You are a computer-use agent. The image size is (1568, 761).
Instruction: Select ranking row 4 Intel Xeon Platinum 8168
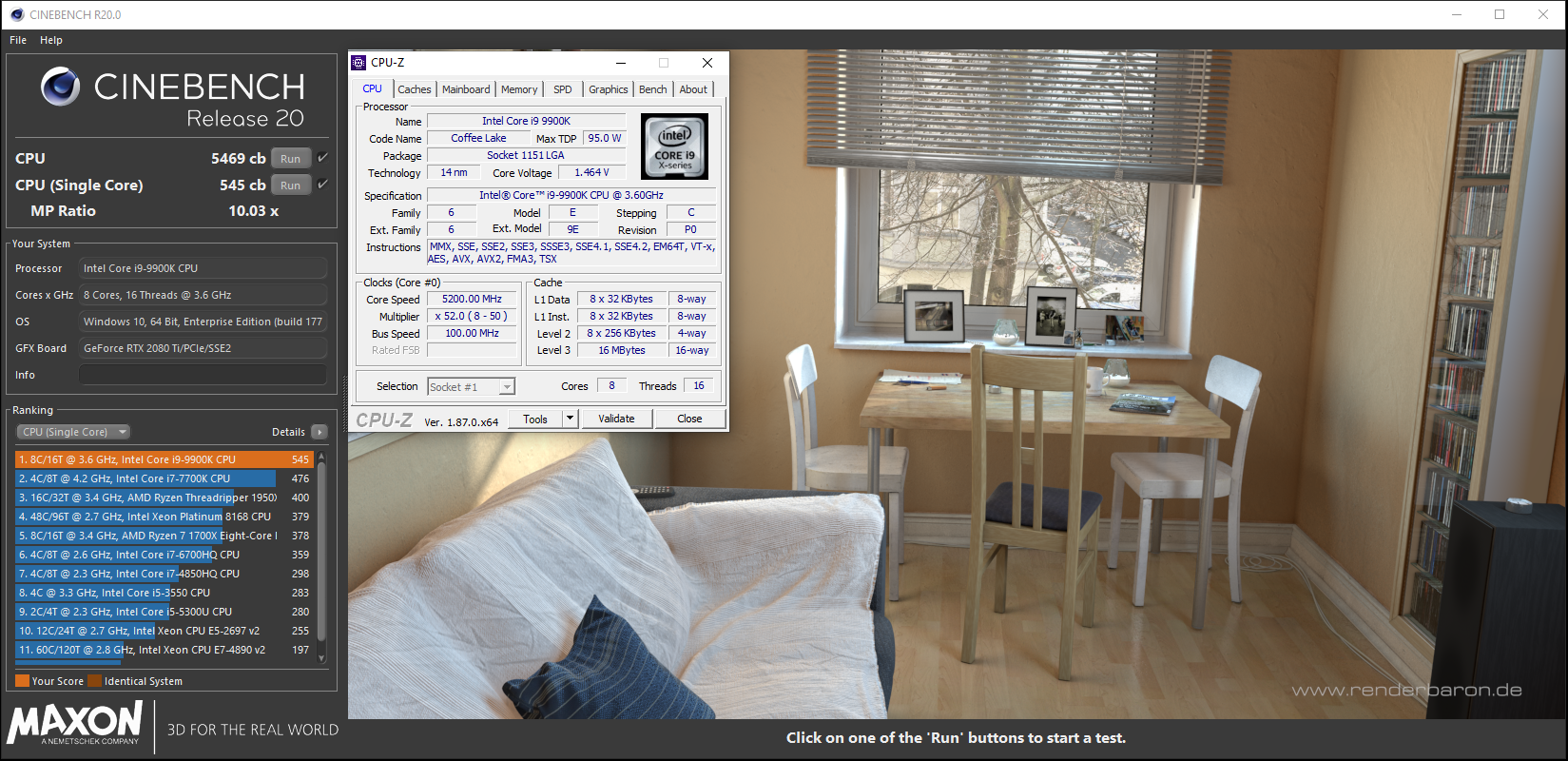165,517
